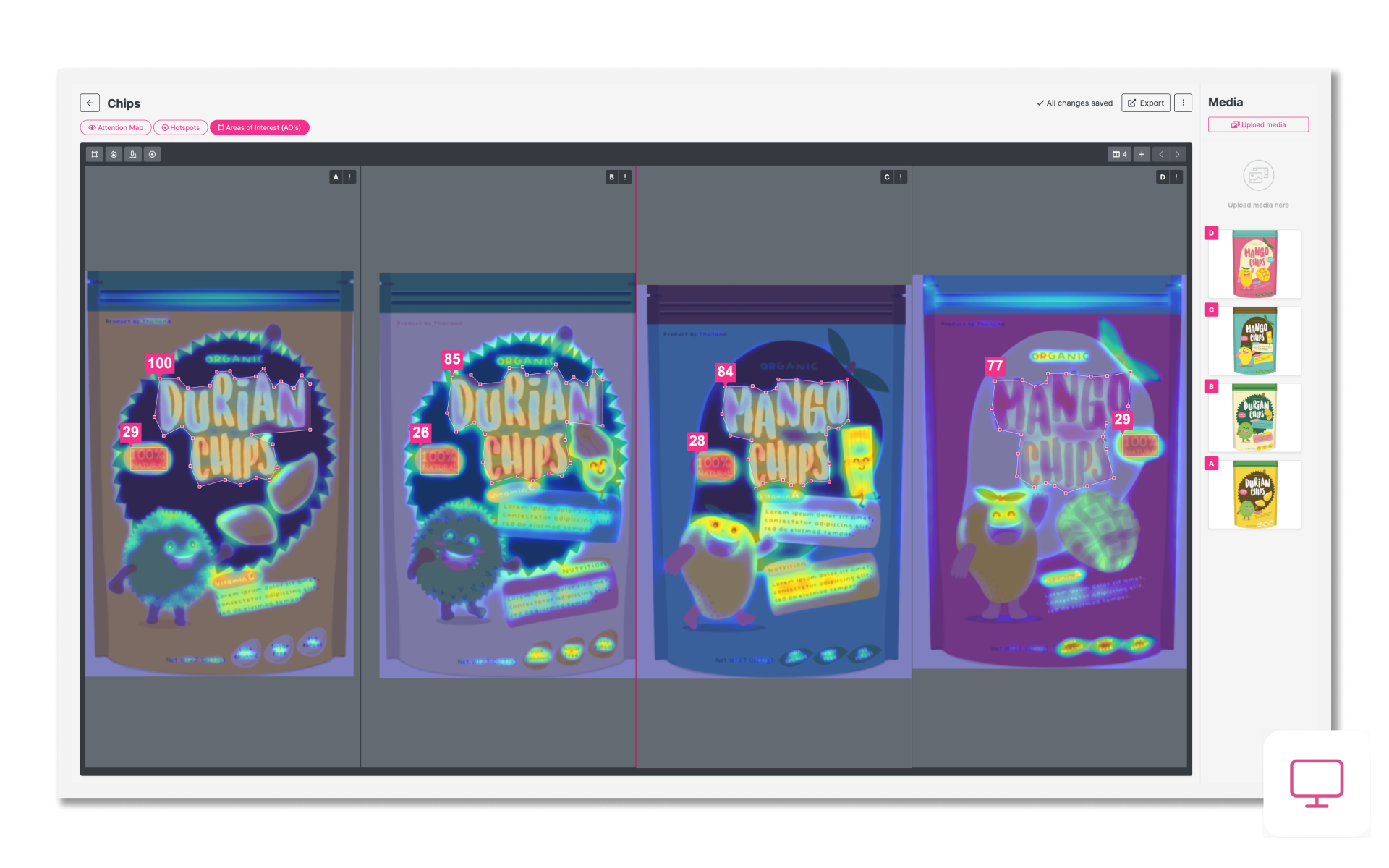
Task: Open the column count layout selector
Action: coord(1119,154)
